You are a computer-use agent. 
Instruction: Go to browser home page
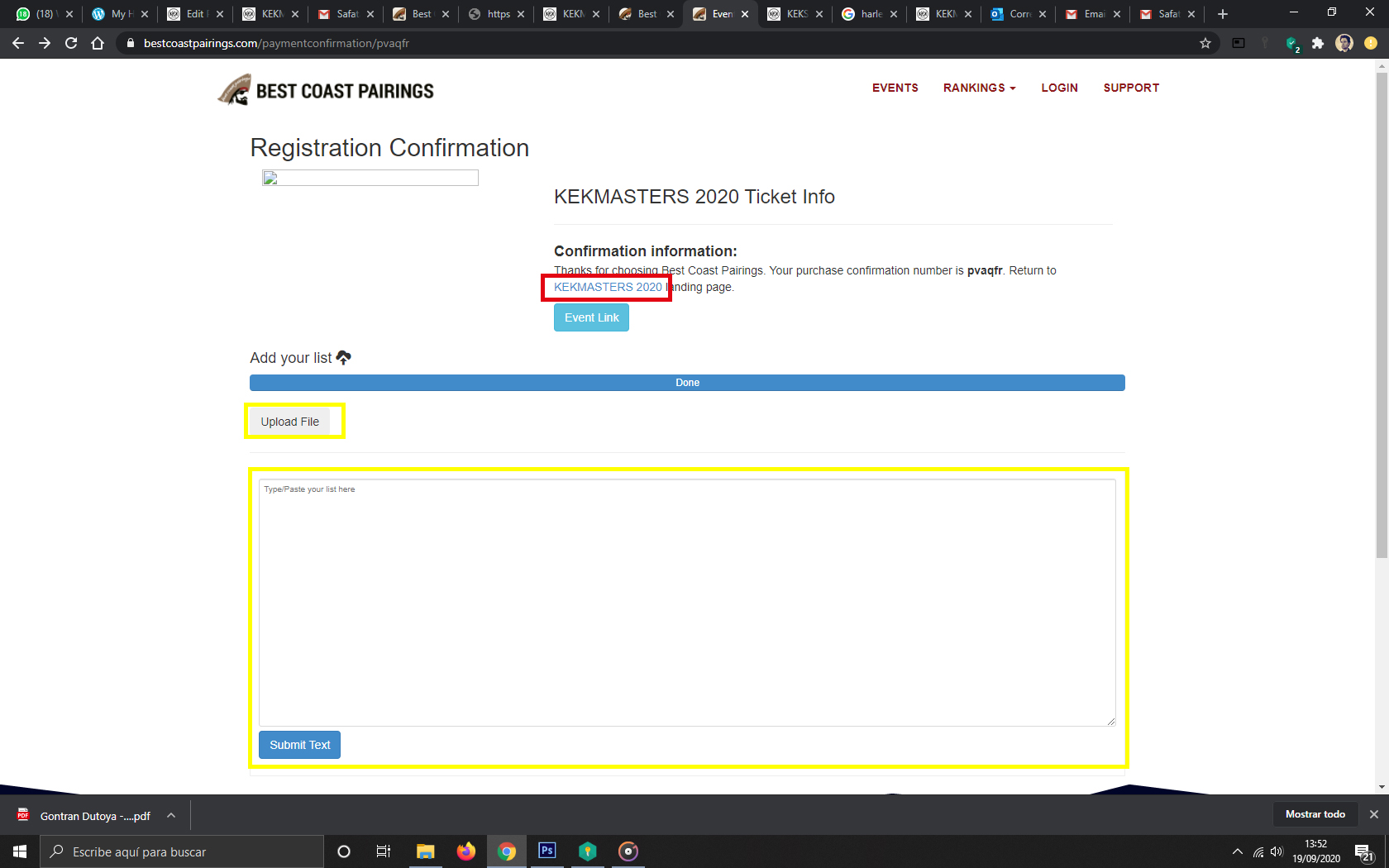tap(98, 43)
